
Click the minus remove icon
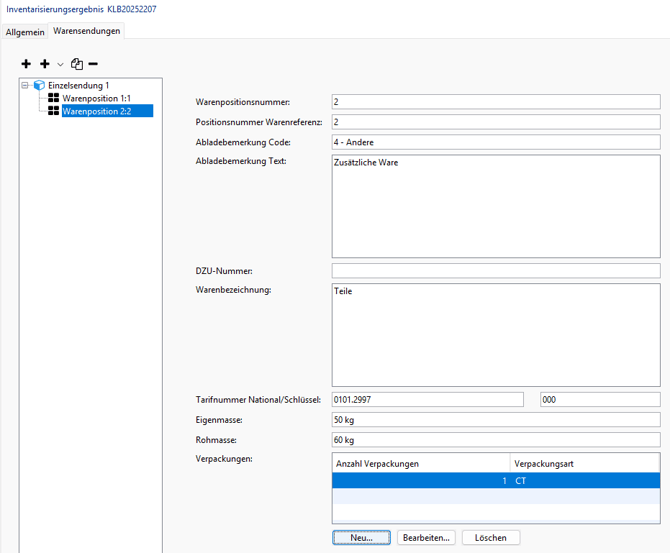pos(93,64)
